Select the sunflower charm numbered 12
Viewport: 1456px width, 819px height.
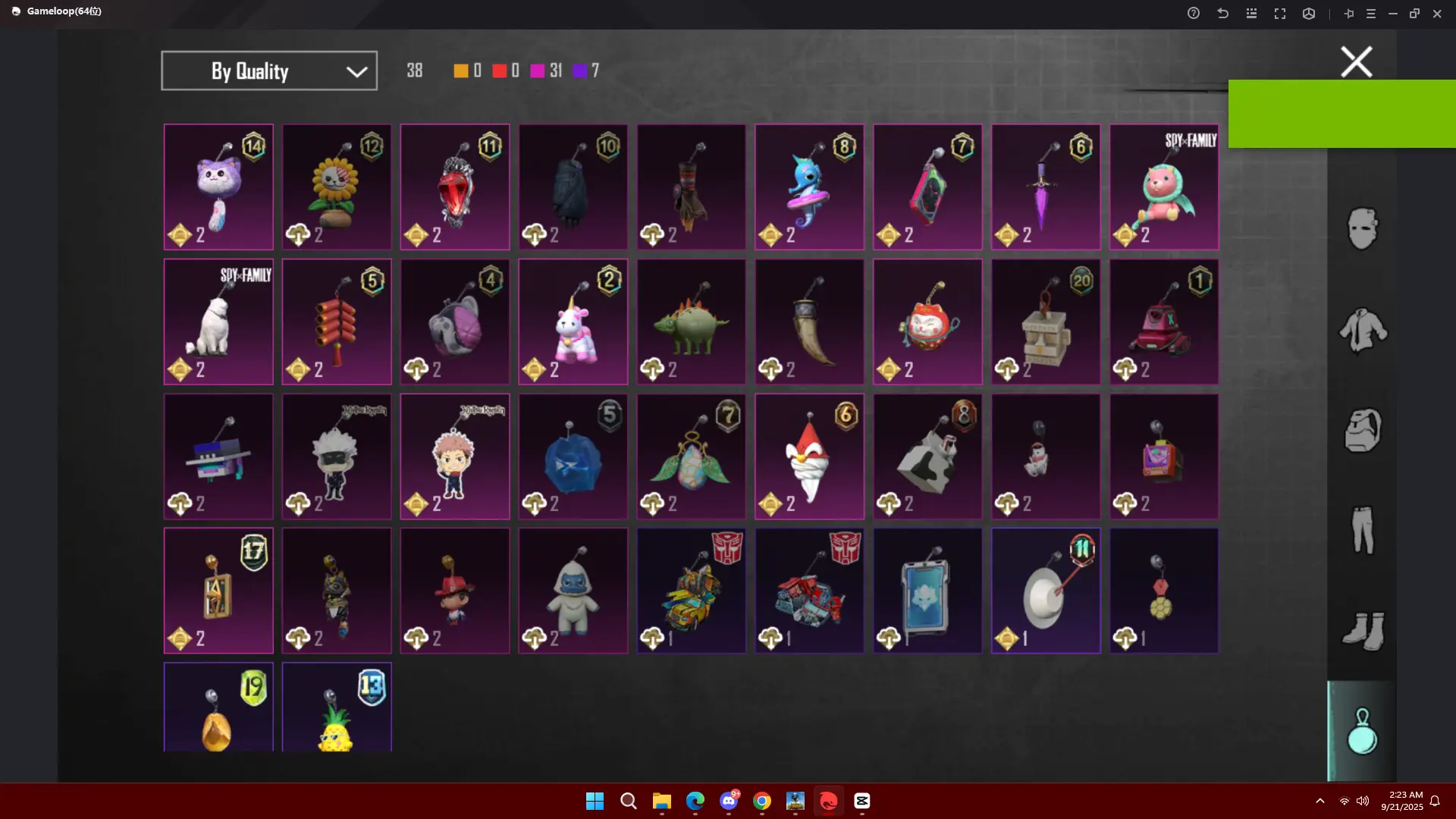tap(337, 187)
